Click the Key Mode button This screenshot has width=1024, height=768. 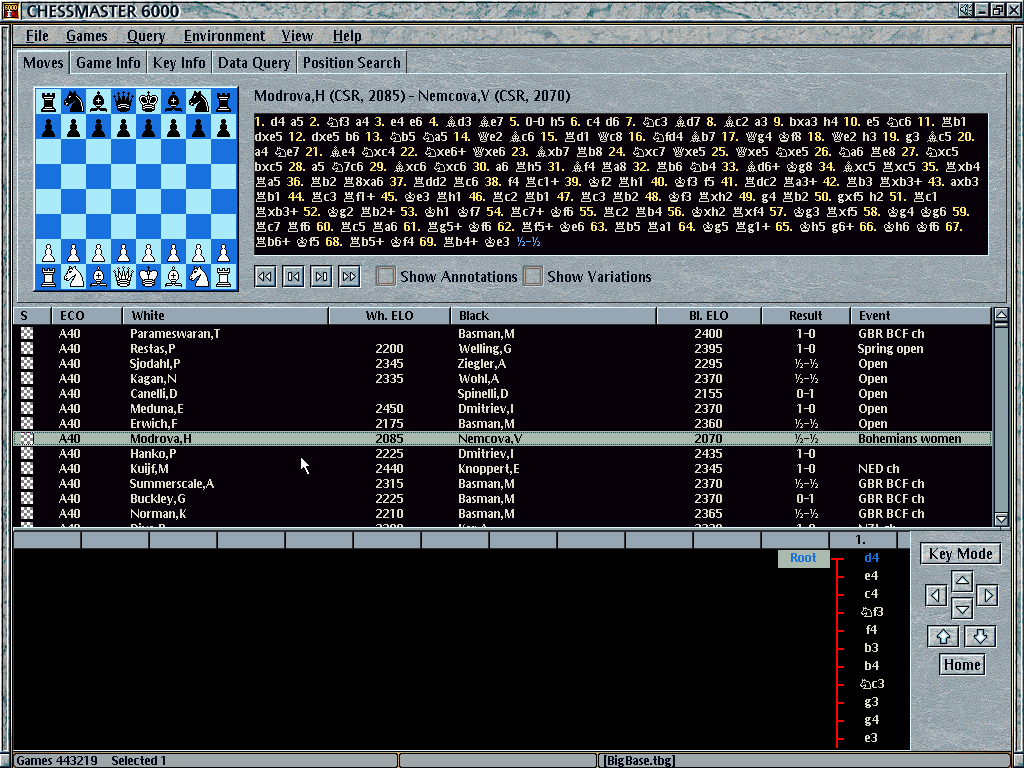click(x=961, y=554)
